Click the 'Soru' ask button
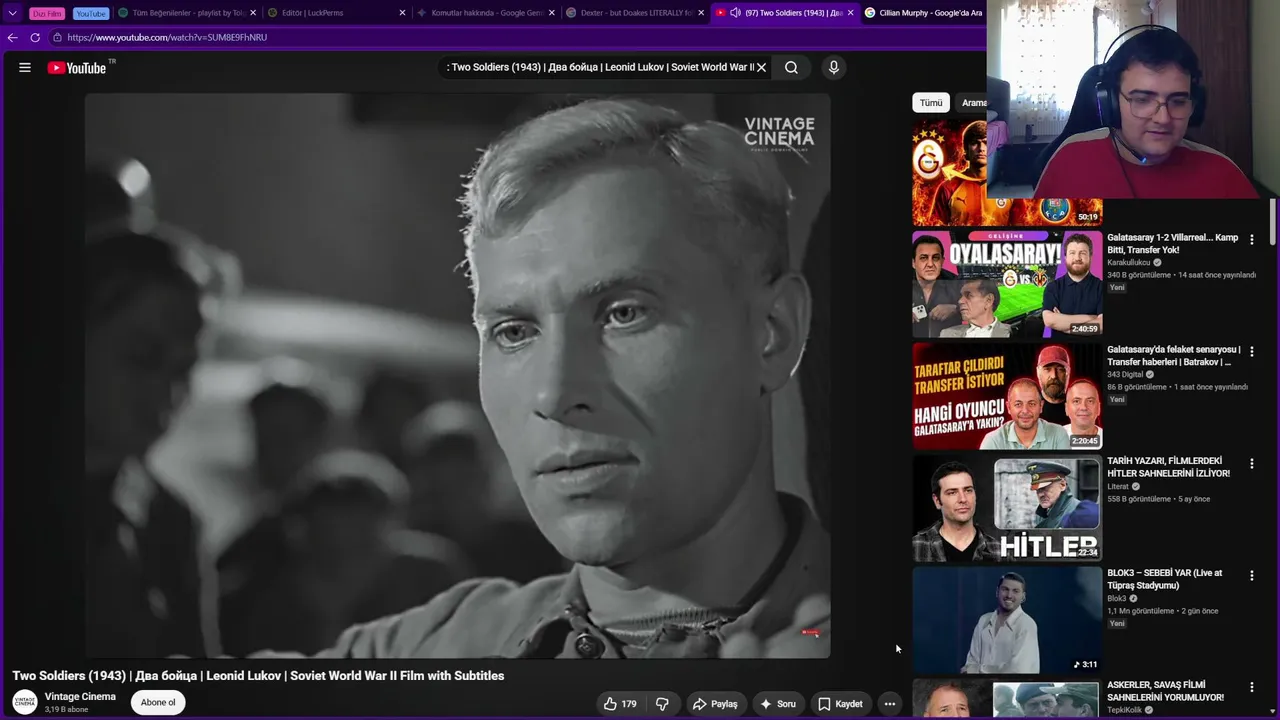The width and height of the screenshot is (1280, 720). 777,704
